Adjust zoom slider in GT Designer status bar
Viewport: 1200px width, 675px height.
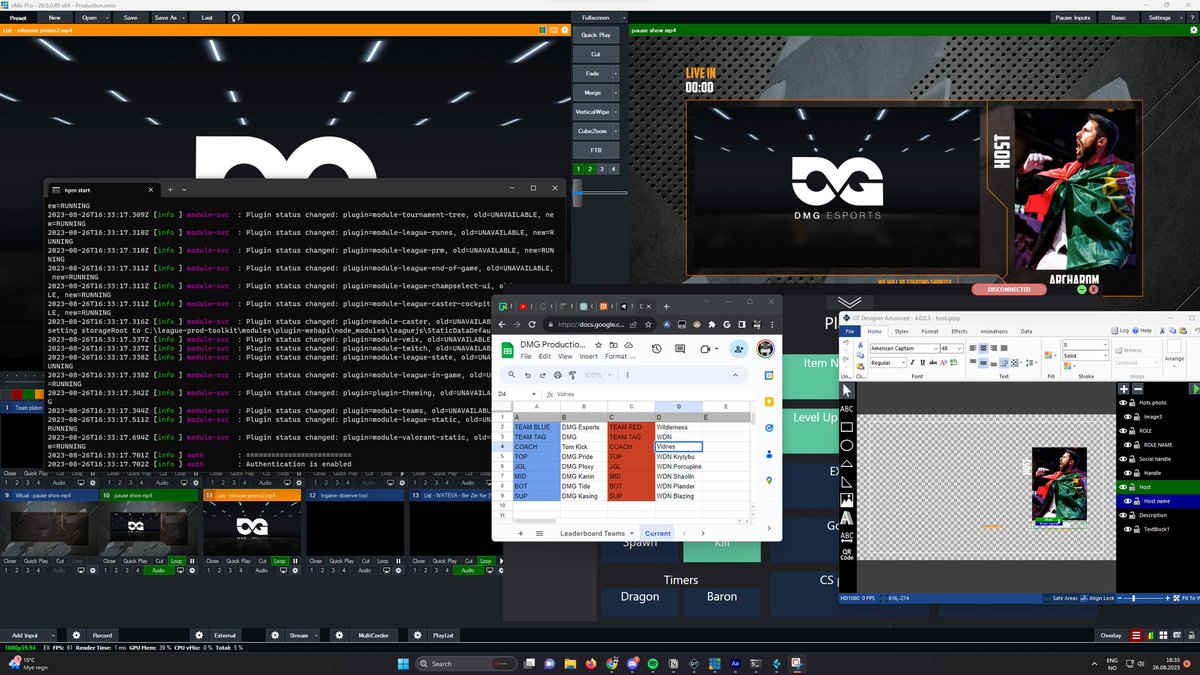(1133, 598)
